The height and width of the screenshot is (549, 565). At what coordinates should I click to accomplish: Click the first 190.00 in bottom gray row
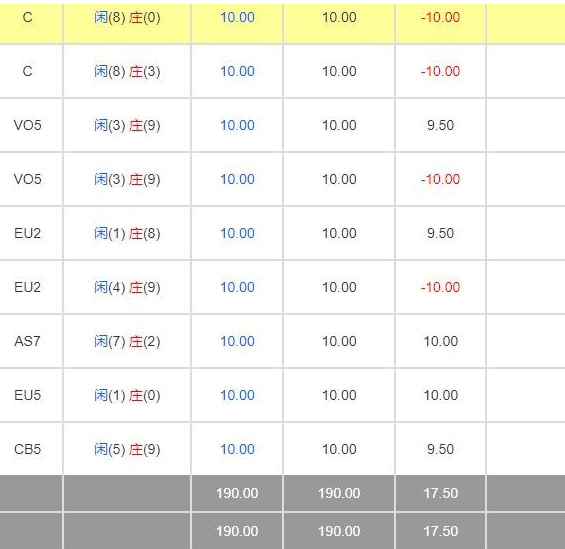pyautogui.click(x=237, y=531)
